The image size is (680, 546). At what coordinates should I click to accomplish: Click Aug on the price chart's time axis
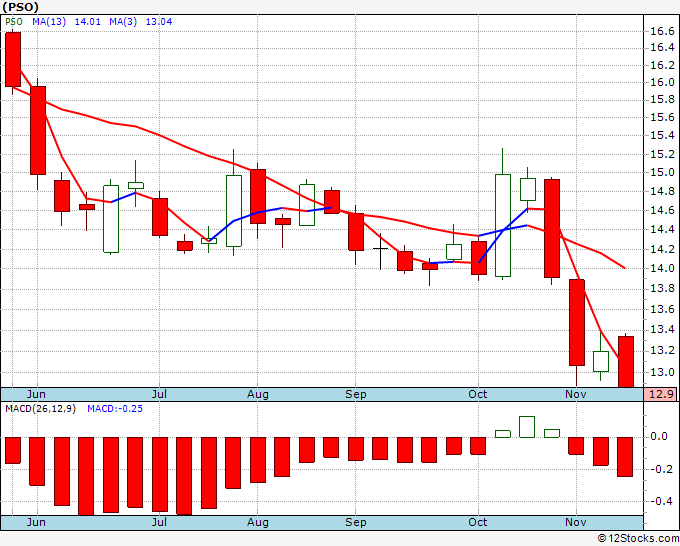[x=258, y=394]
